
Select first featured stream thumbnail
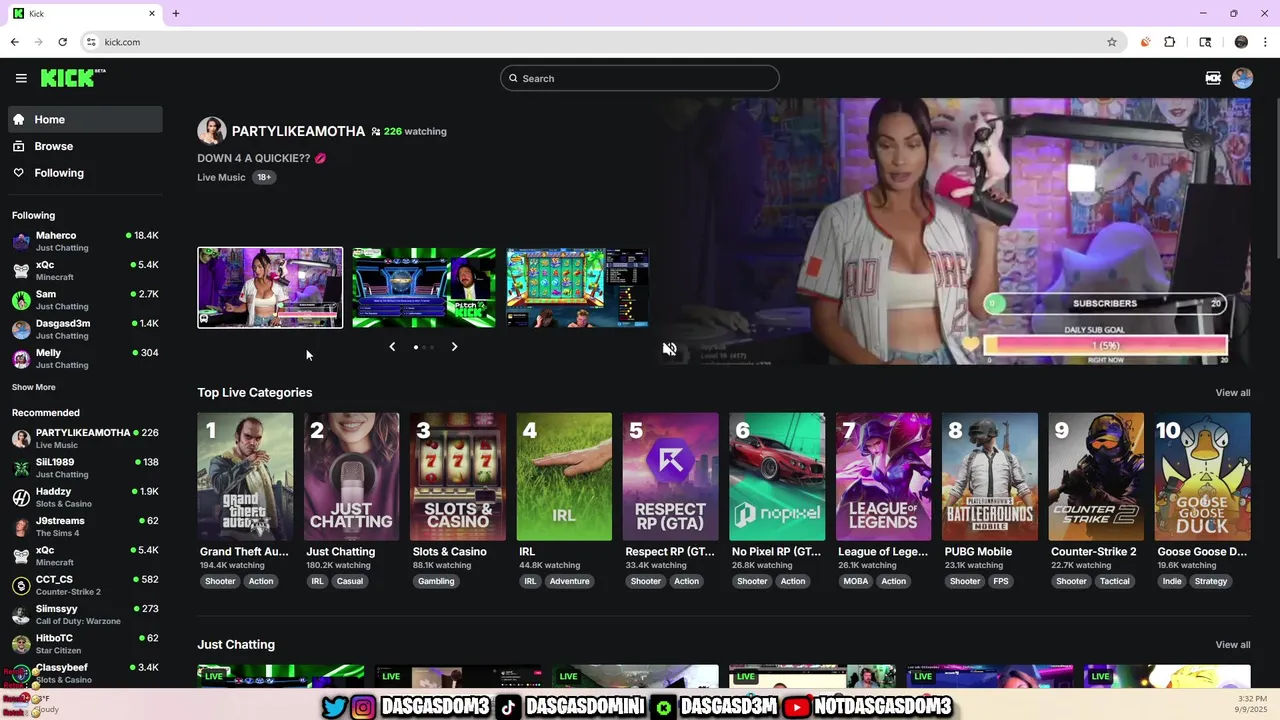270,288
